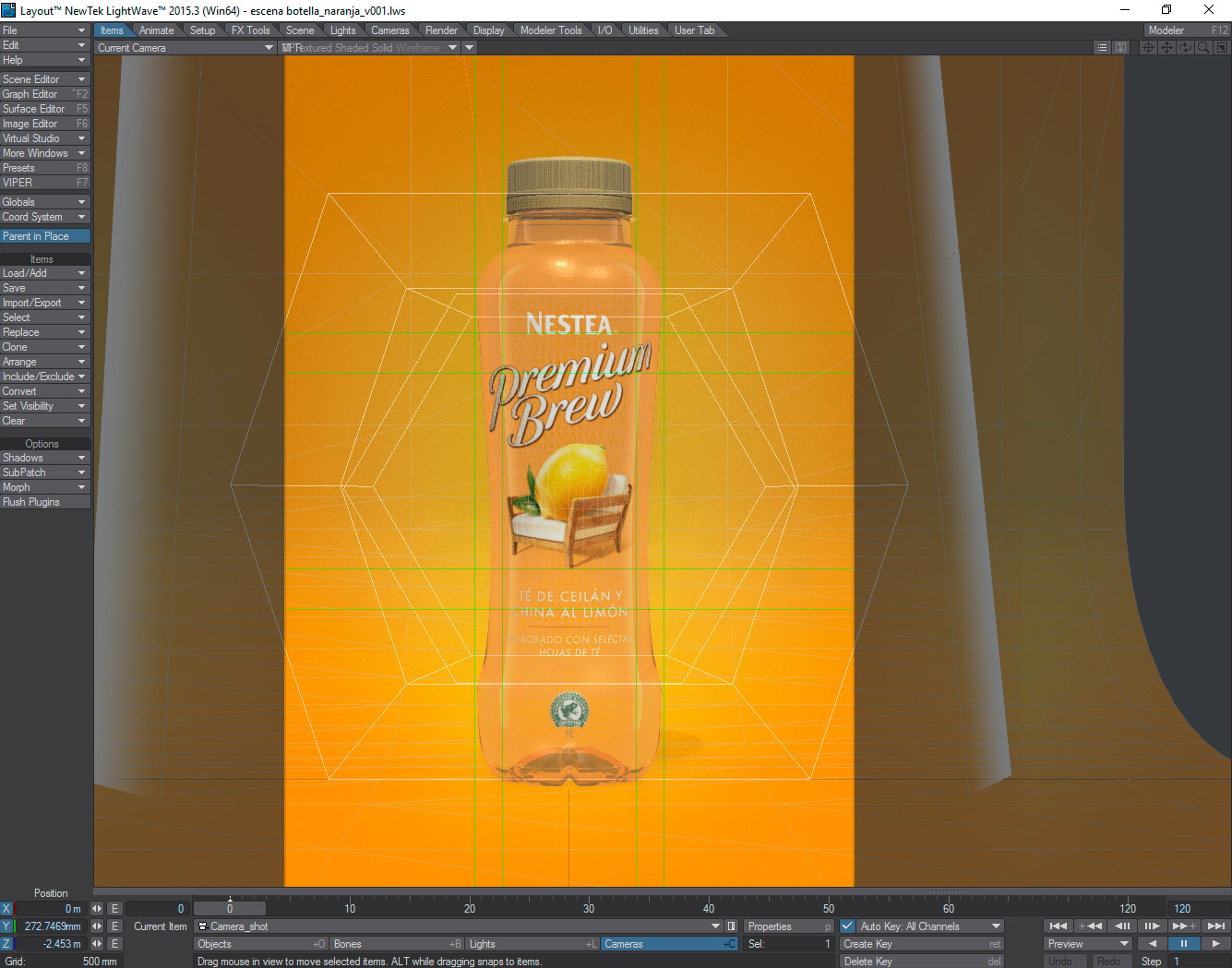Switch to the Render tab
This screenshot has height=968, width=1232.
[x=441, y=30]
